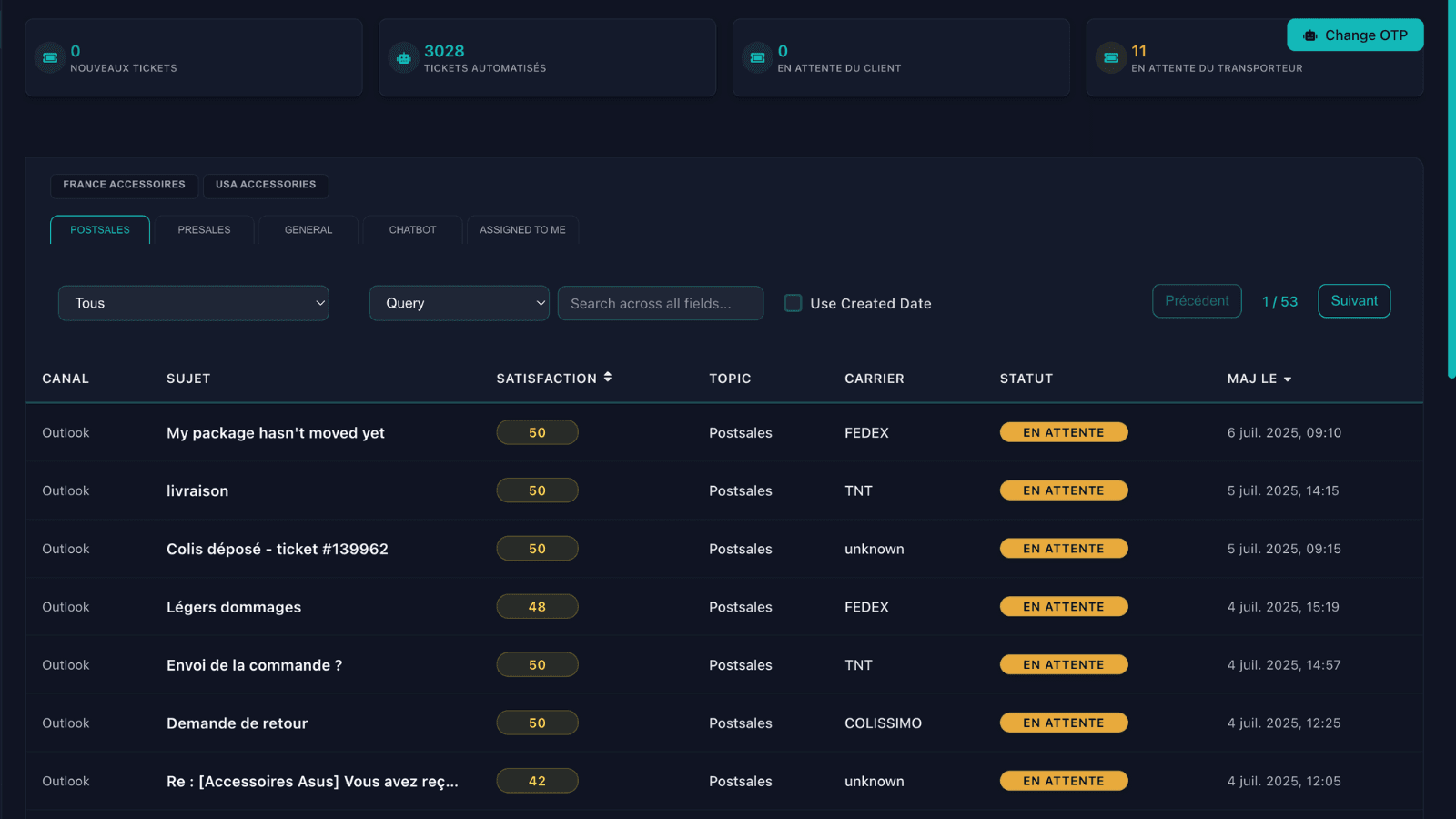The width and height of the screenshot is (1456, 819).
Task: Click the Tickets Automatisés robot icon
Action: [x=403, y=56]
